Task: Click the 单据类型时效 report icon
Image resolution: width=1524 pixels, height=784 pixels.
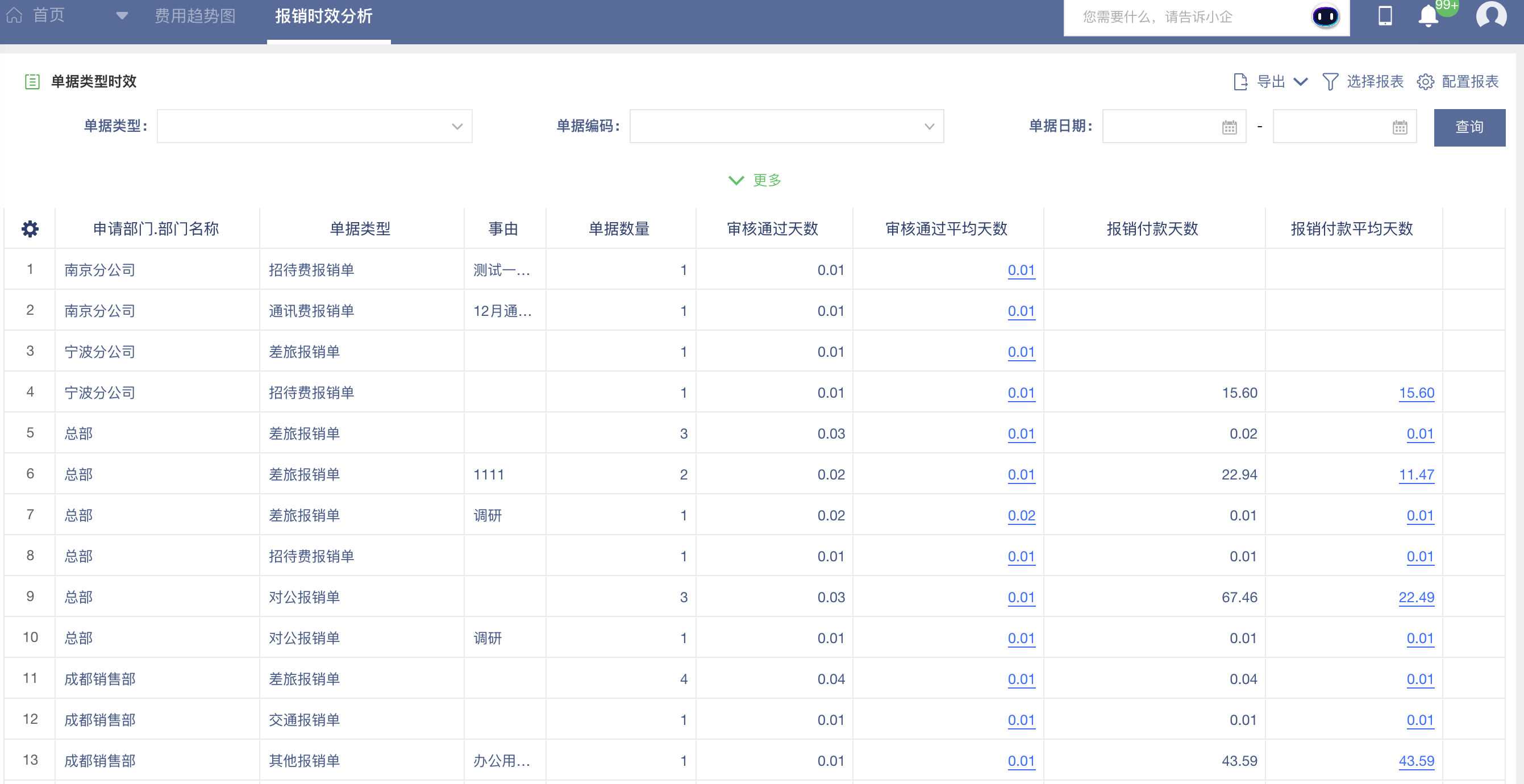Action: tap(32, 82)
